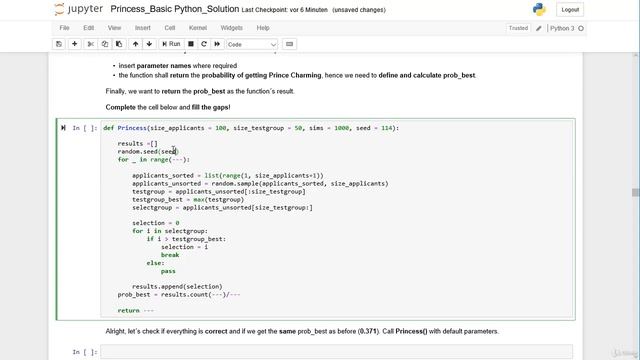
Task: Click the 'testgroup_best = max(testgroup)' line
Action: pos(188,200)
